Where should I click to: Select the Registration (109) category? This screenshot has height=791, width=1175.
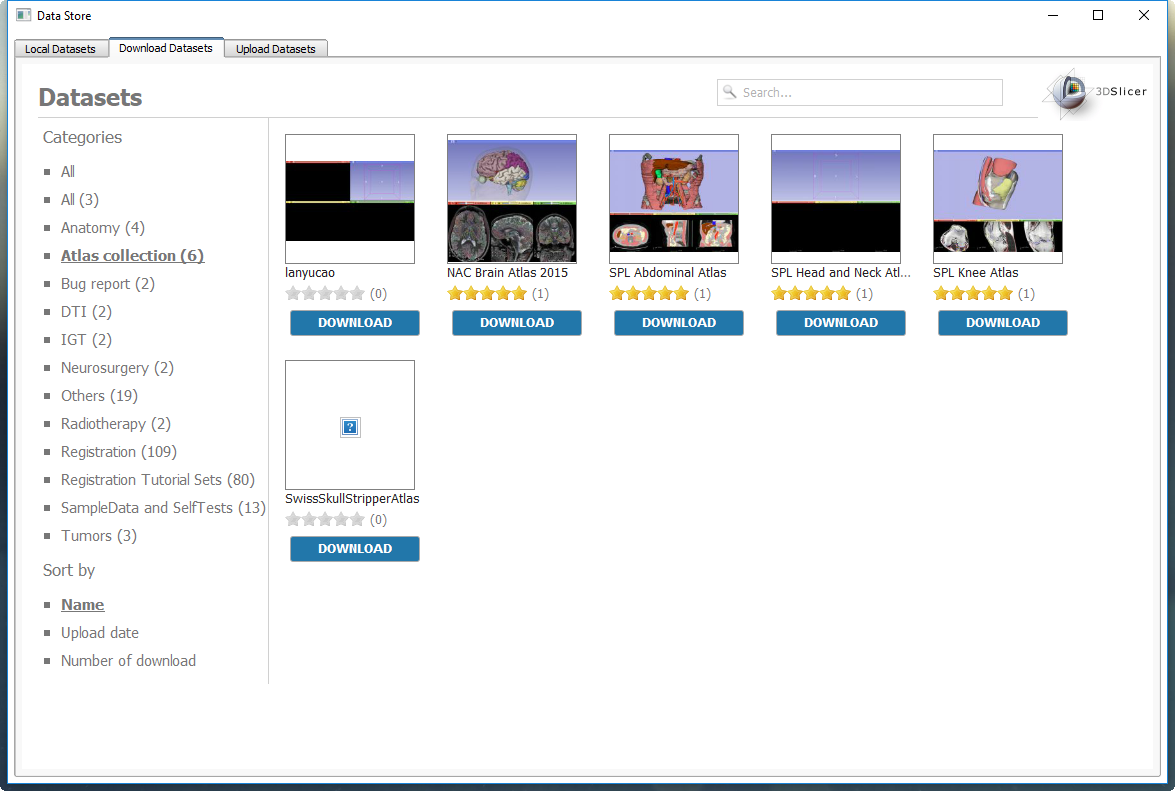[x=118, y=452]
